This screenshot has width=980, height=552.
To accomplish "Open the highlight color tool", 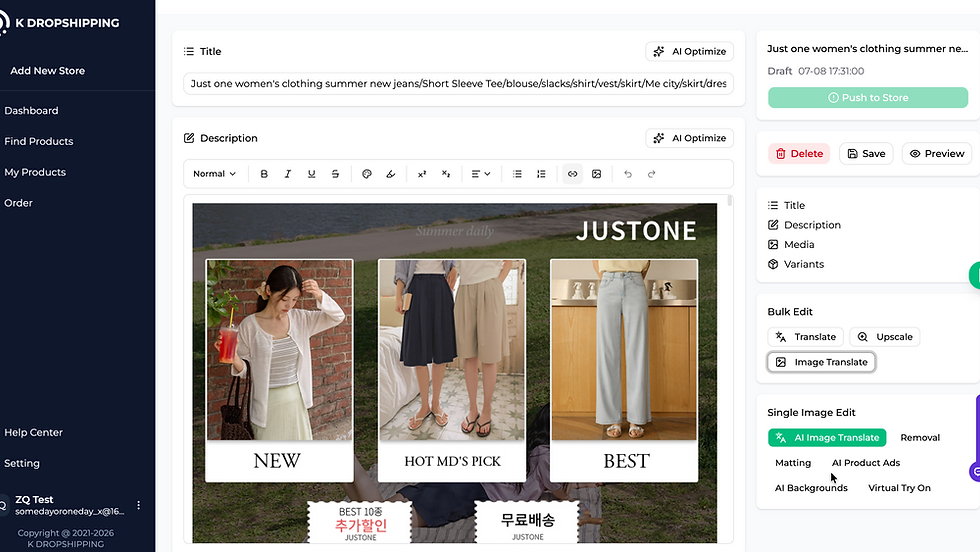I will click(391, 174).
